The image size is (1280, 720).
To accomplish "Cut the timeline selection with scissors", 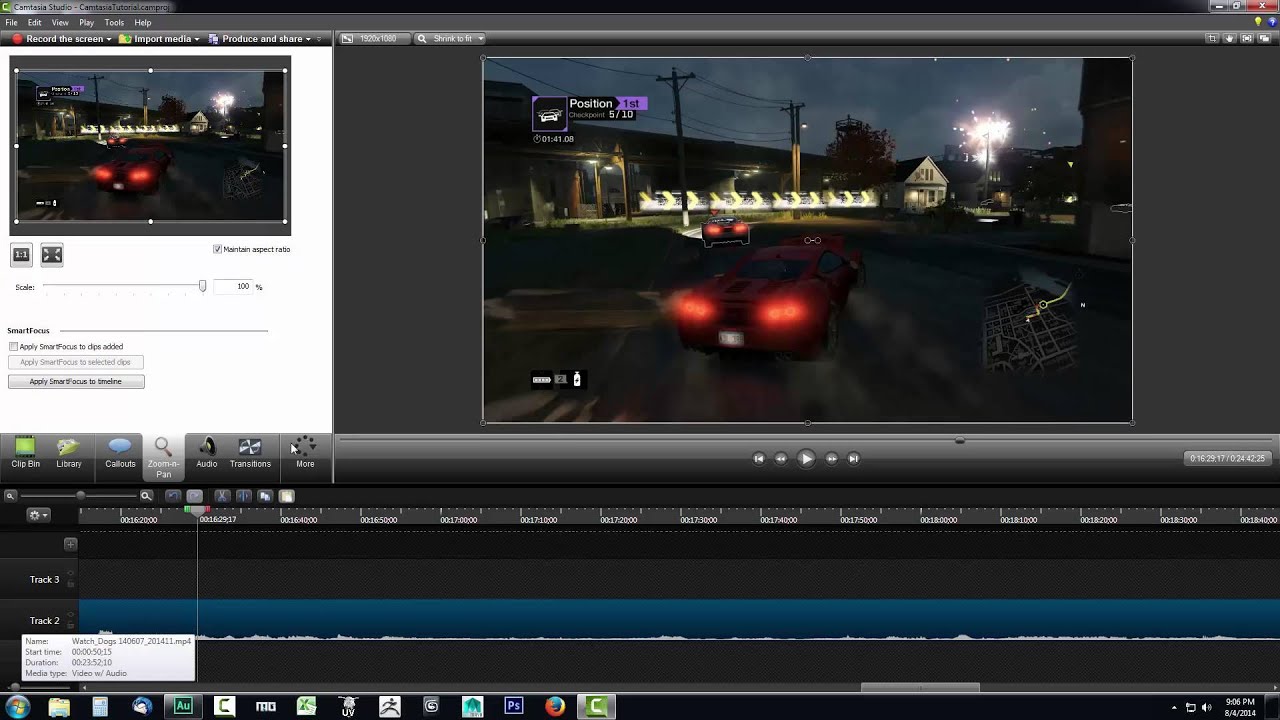I will (222, 496).
